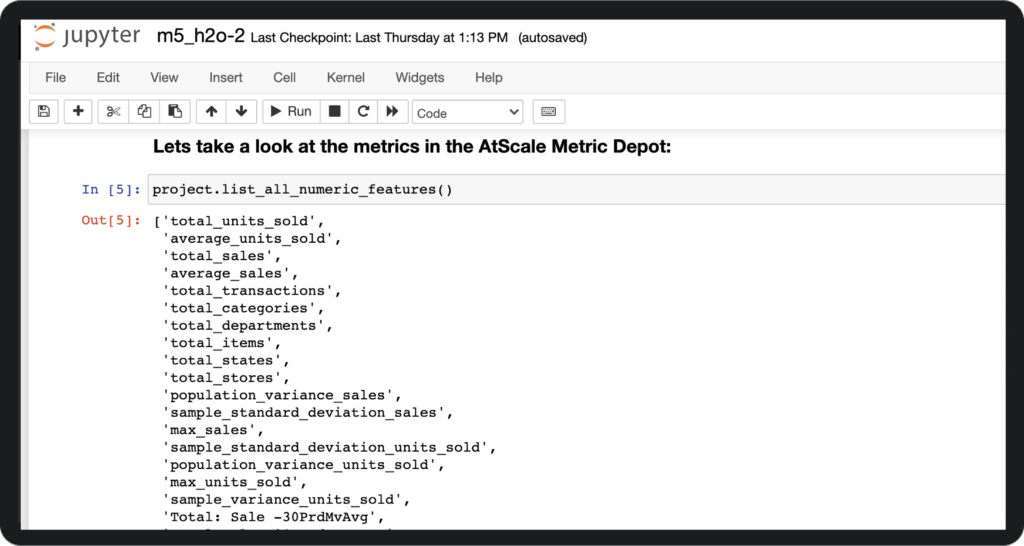The width and height of the screenshot is (1024, 546).
Task: Click 'max_sales' in the output
Action: [x=208, y=430]
